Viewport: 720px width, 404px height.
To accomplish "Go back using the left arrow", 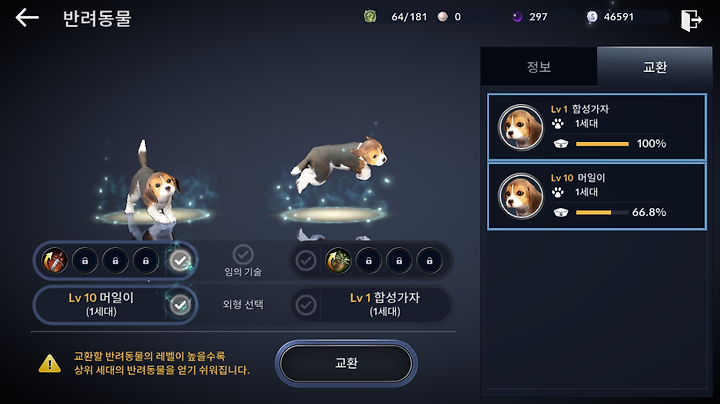I will click(x=27, y=18).
